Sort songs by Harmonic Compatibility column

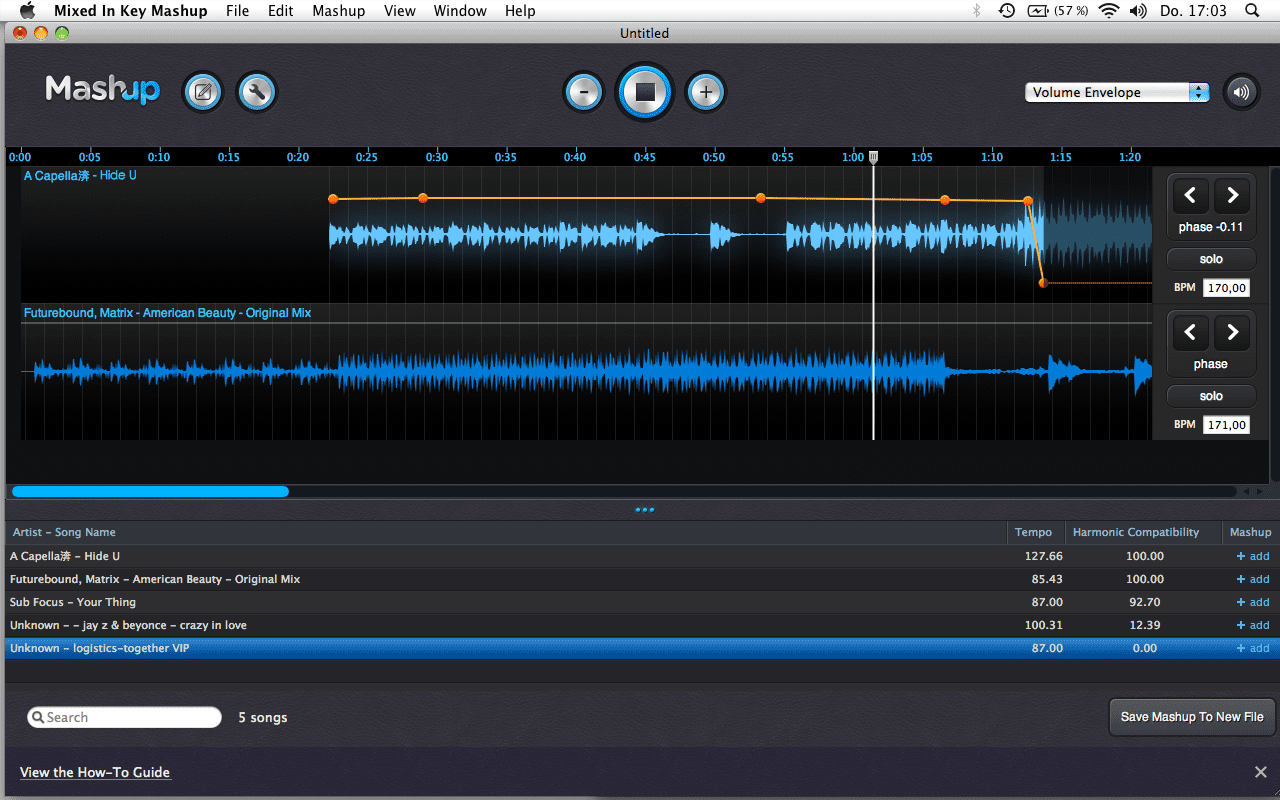click(1135, 532)
